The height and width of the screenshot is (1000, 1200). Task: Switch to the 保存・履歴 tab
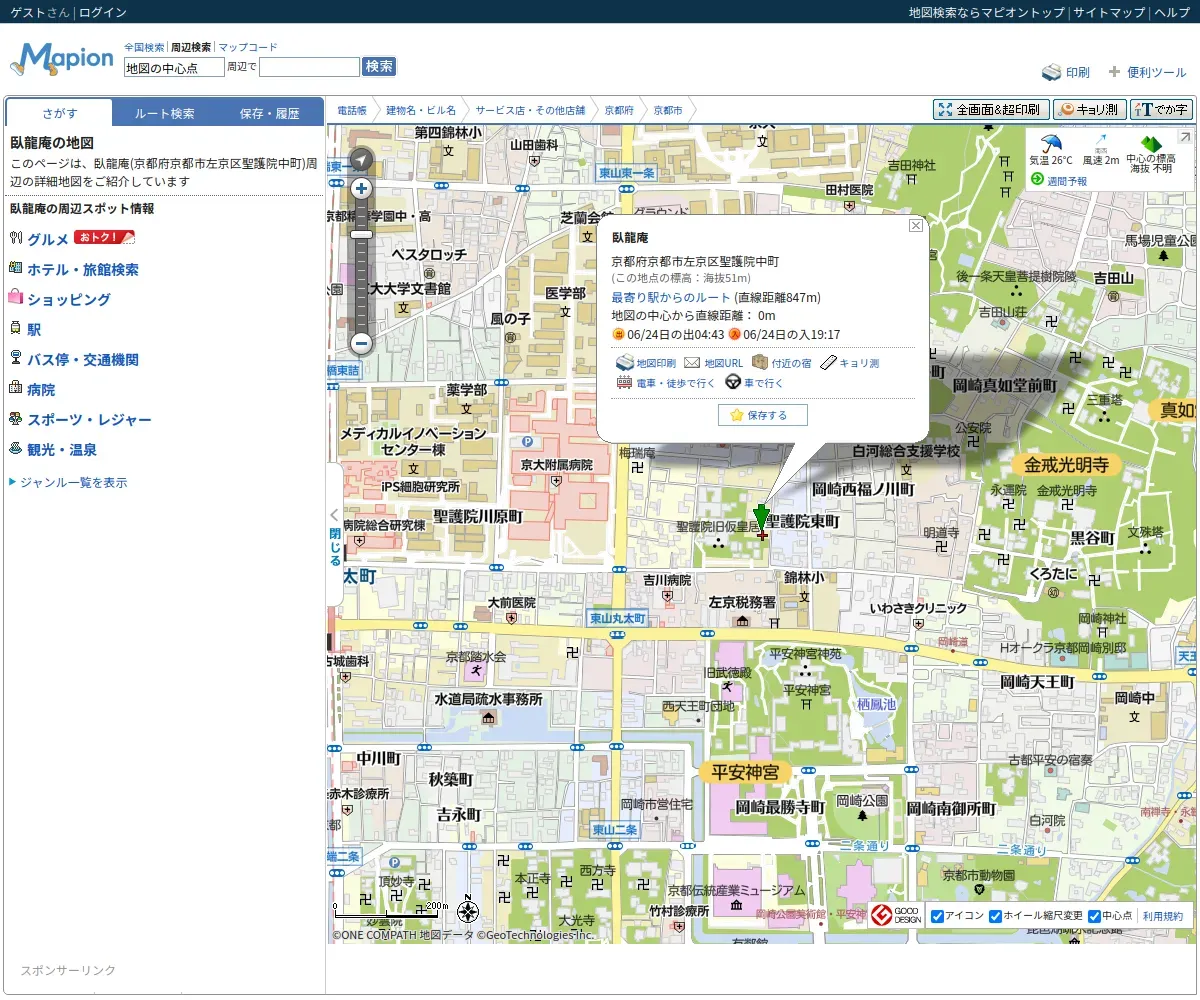[269, 113]
